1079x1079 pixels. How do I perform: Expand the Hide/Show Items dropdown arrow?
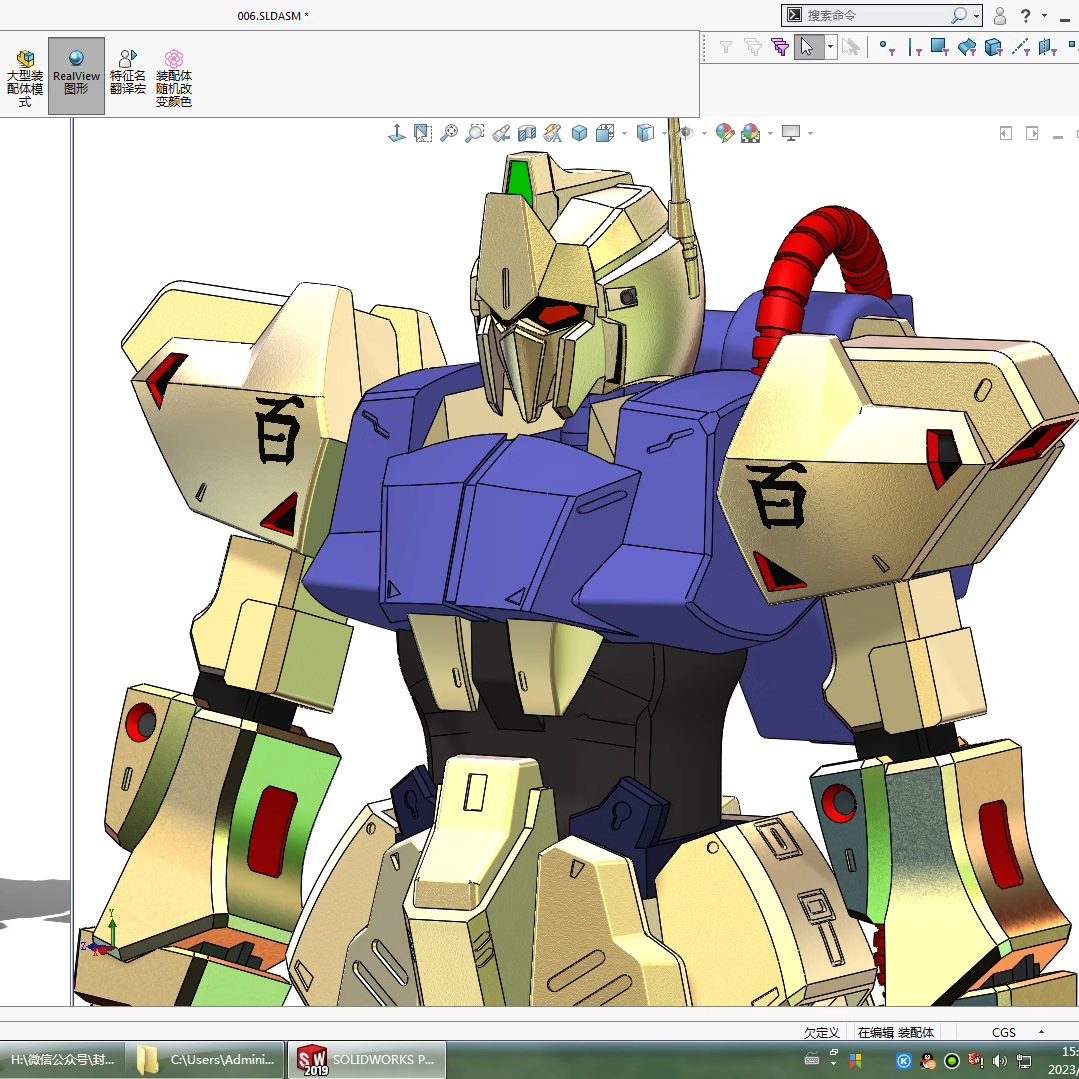[664, 133]
